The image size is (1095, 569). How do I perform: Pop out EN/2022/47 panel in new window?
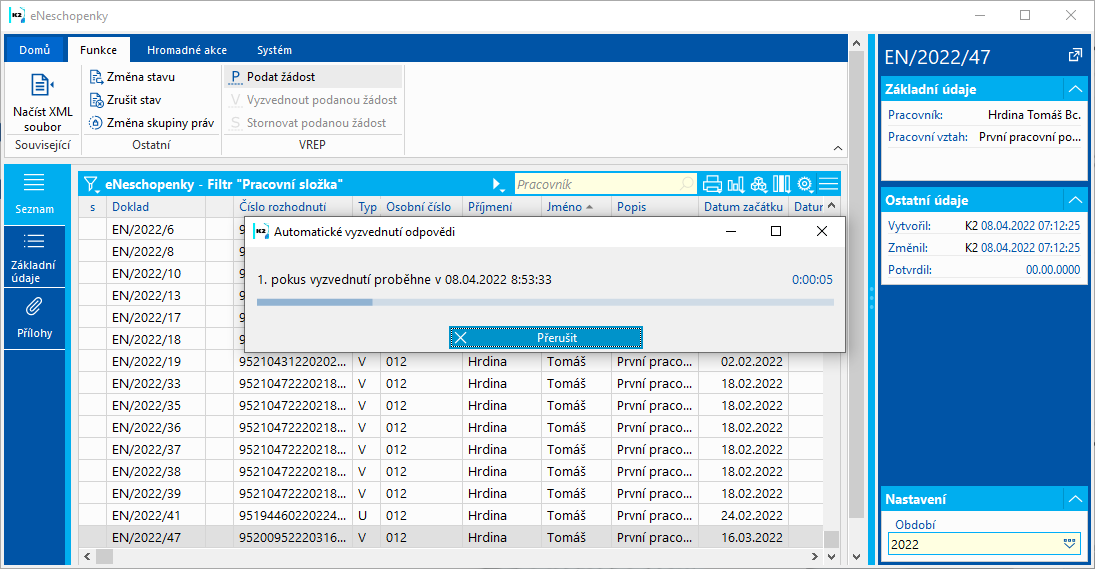(1074, 56)
